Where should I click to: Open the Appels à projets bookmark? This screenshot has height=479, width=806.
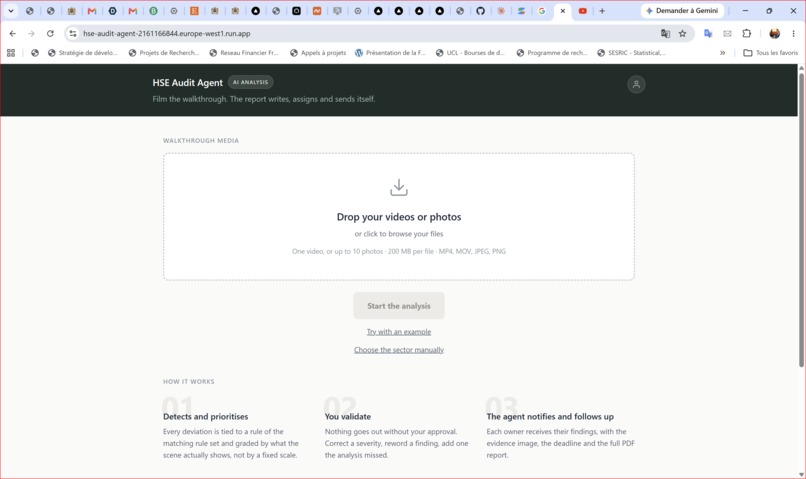point(318,52)
